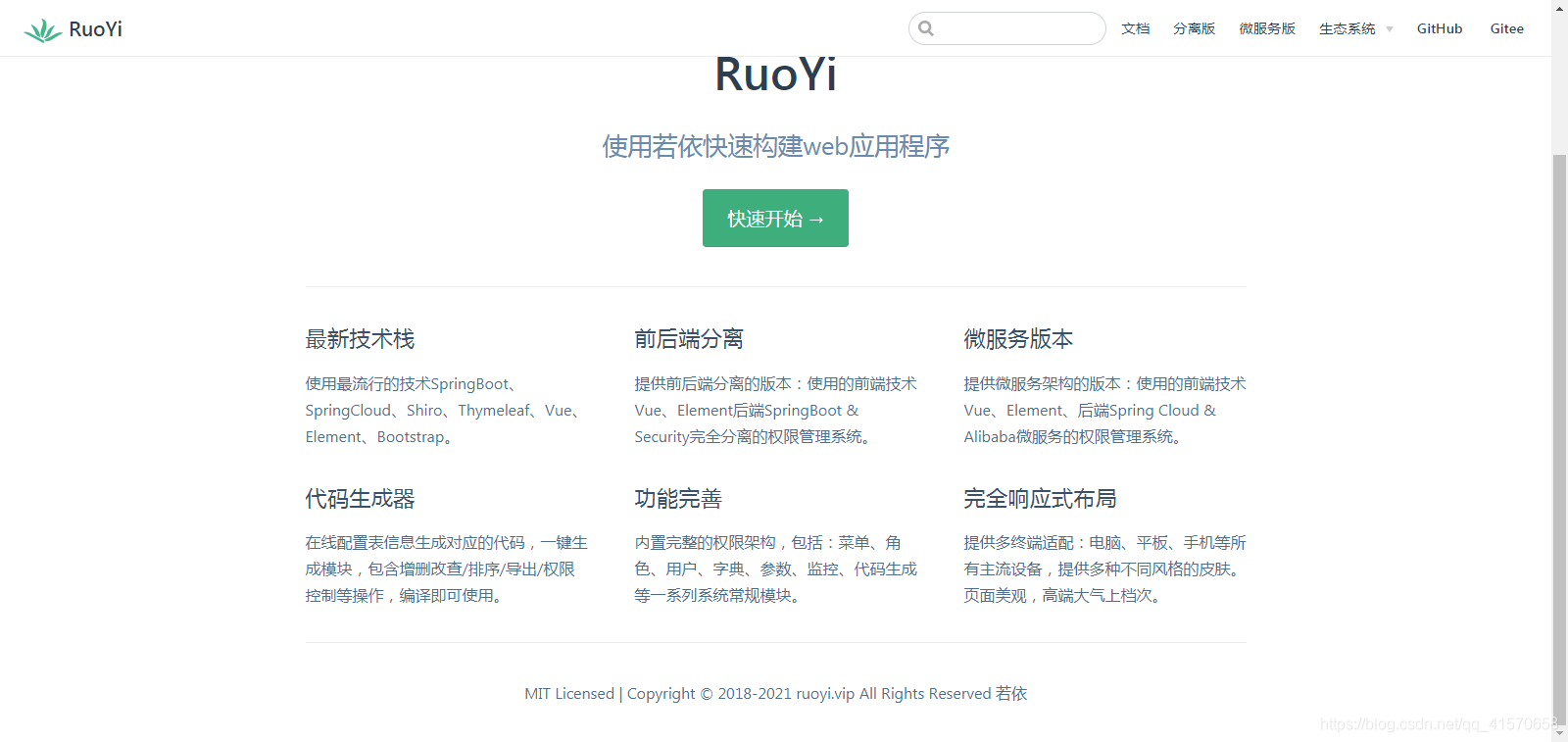Screen dimensions: 1568x742
Task: Click the MIT Licensed copyright footer
Action: [775, 694]
